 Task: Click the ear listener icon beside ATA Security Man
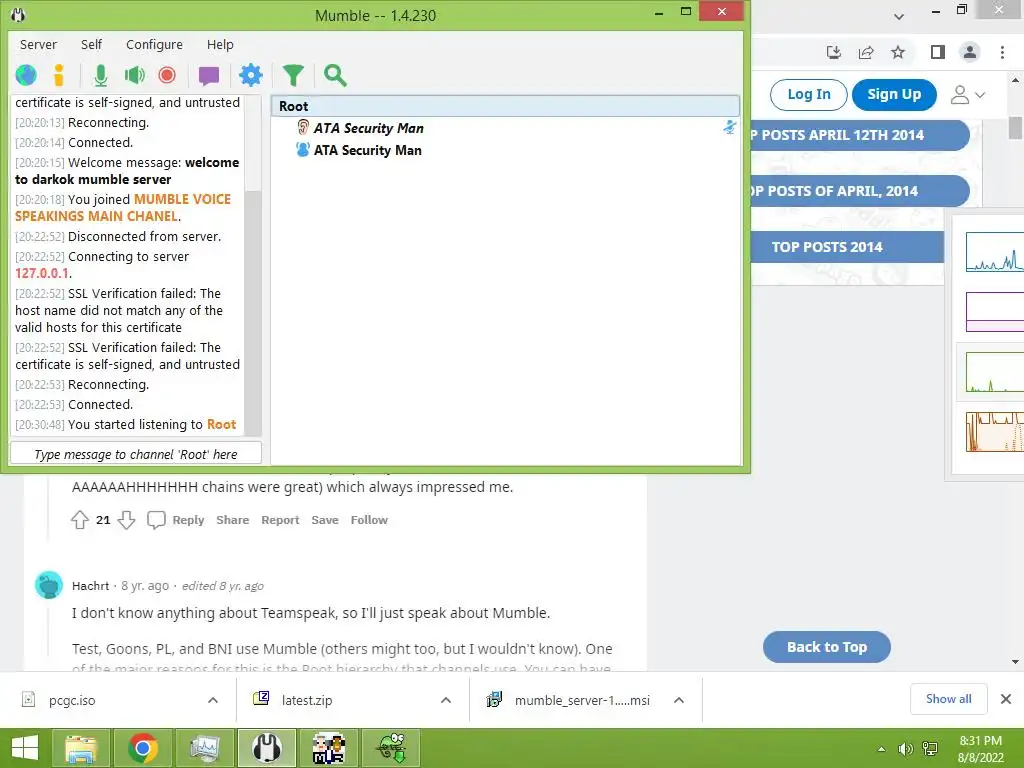(303, 127)
